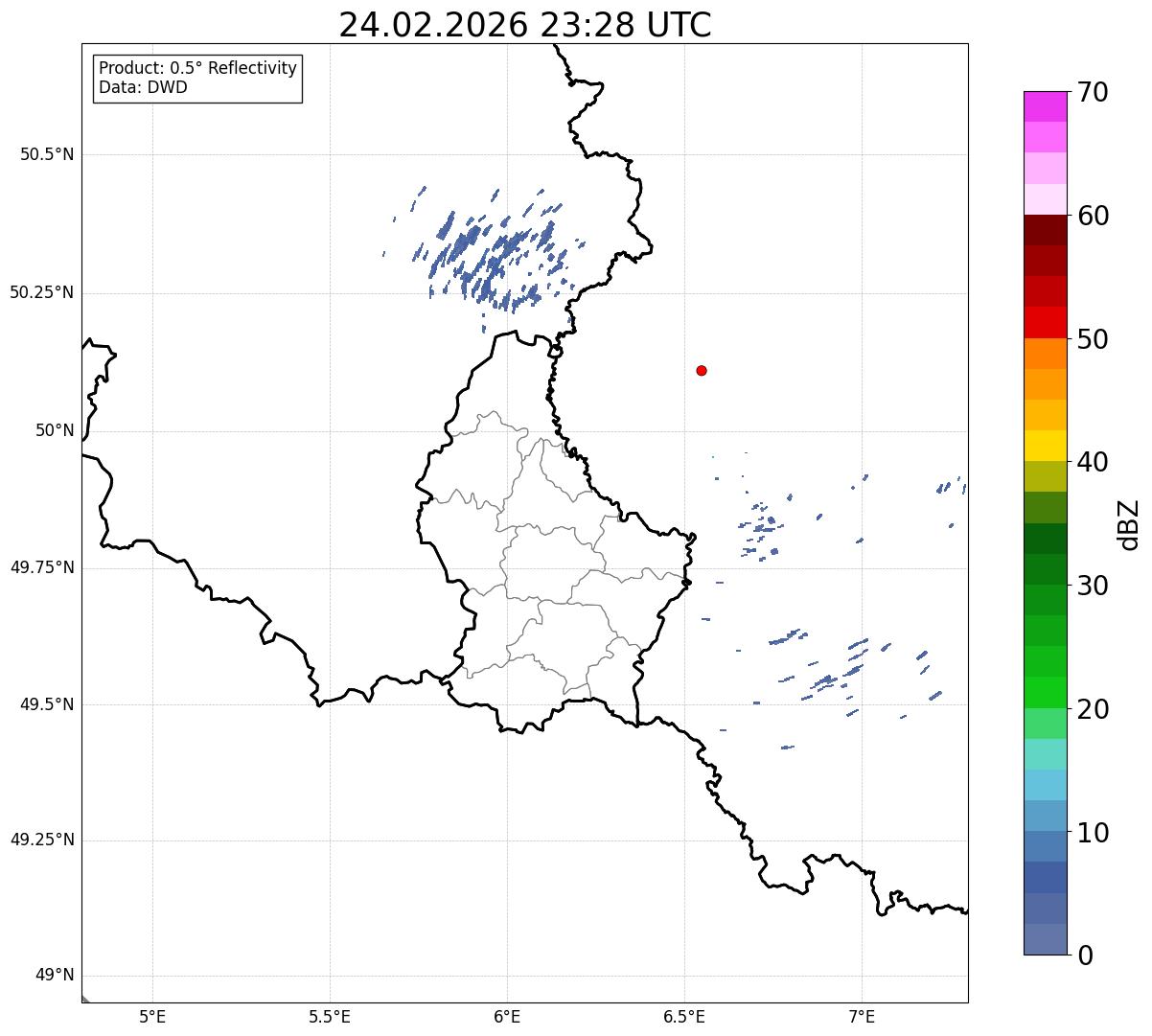The height and width of the screenshot is (1036, 1152).
Task: Click the 49.25°N latitude axis label
Action: 42,840
